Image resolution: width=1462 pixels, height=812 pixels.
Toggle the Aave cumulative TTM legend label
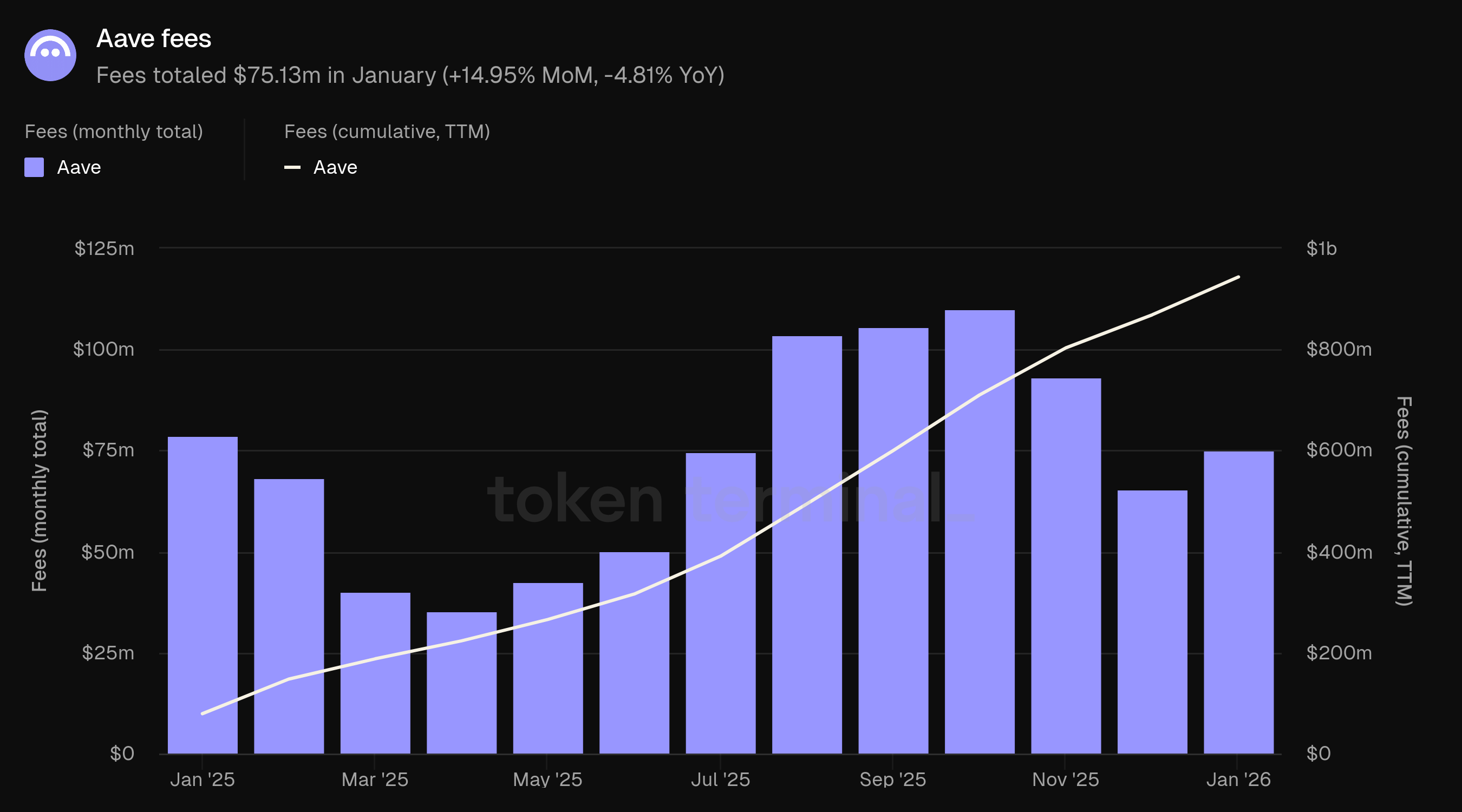(335, 167)
